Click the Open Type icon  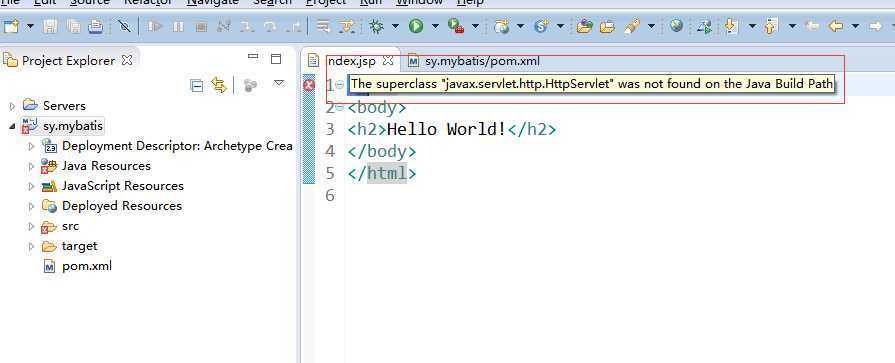[x=584, y=26]
